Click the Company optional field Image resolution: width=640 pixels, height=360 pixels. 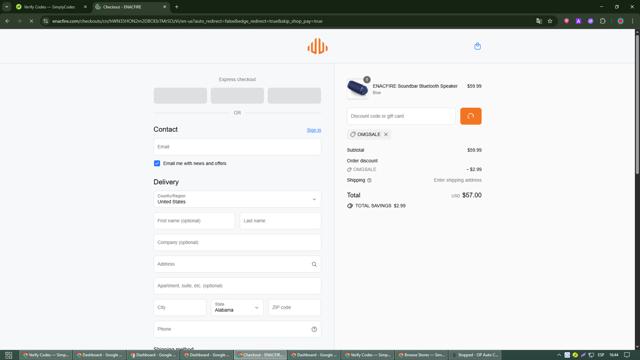coord(237,242)
